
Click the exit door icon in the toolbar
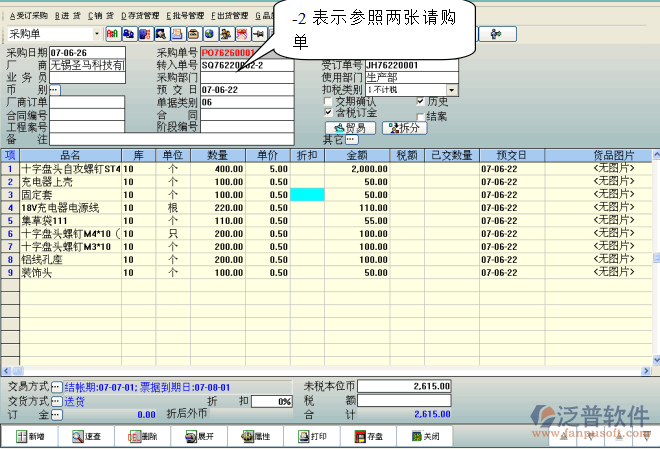[496, 33]
